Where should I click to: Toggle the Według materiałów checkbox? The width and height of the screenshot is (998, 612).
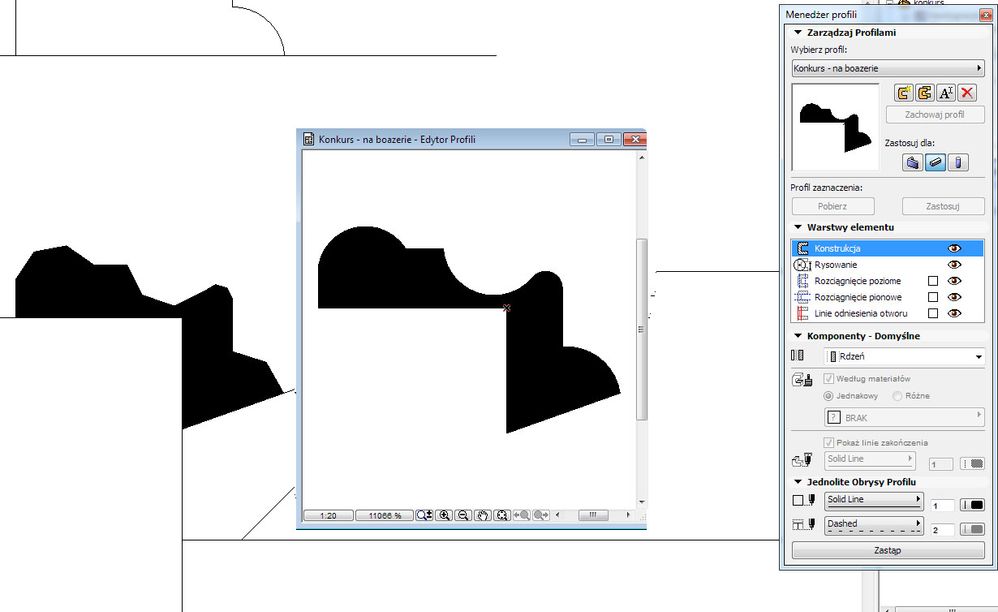point(829,379)
